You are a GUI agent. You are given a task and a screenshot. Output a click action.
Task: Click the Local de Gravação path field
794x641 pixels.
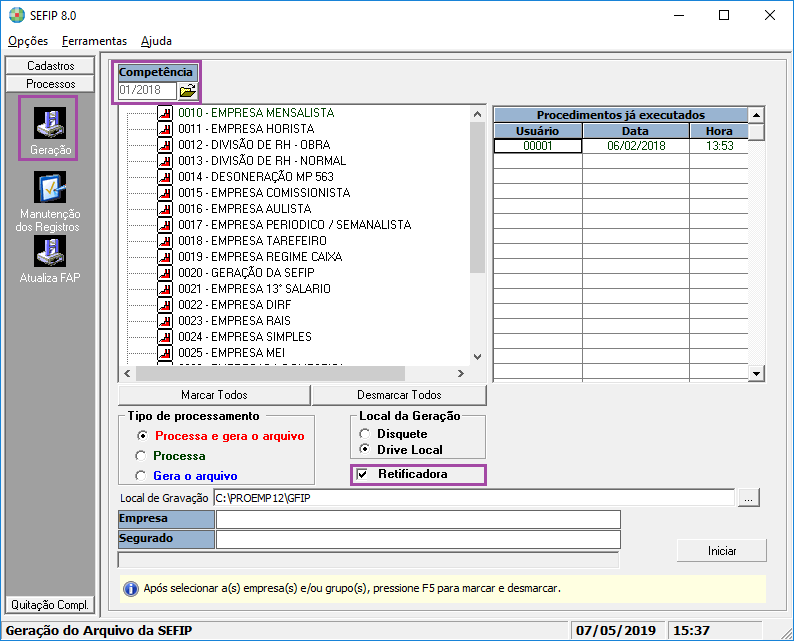click(x=473, y=498)
